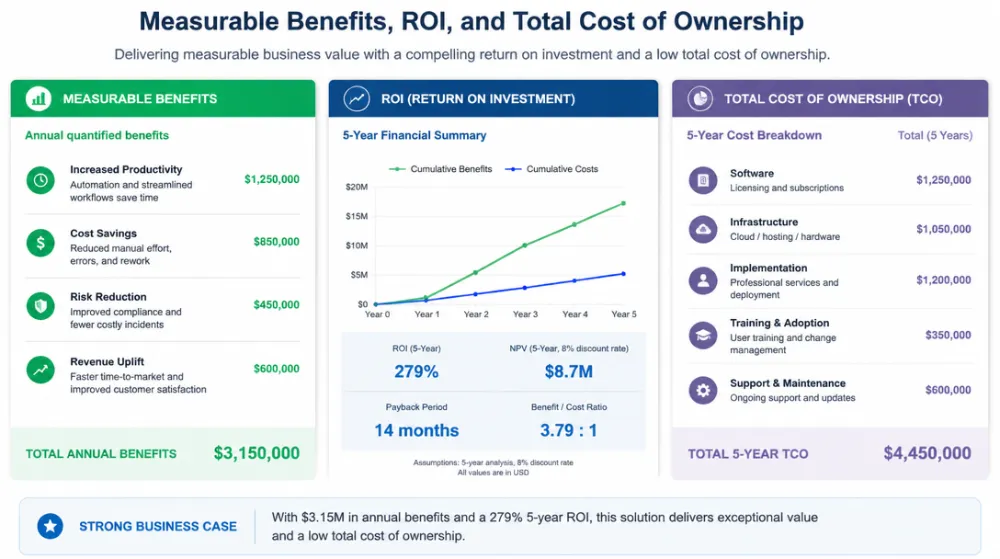Click the $350,000 Training & Adoption value
Screen dimensions: 1000x559
[948, 335]
